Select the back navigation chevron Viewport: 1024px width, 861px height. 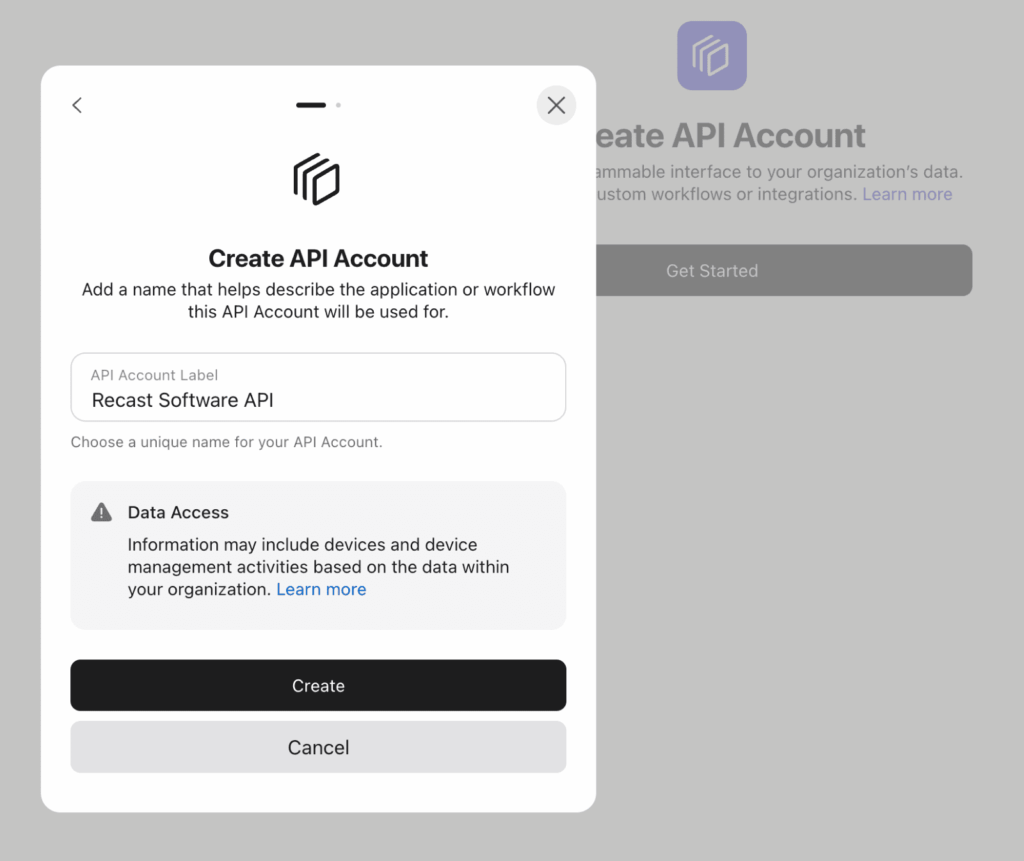point(77,105)
